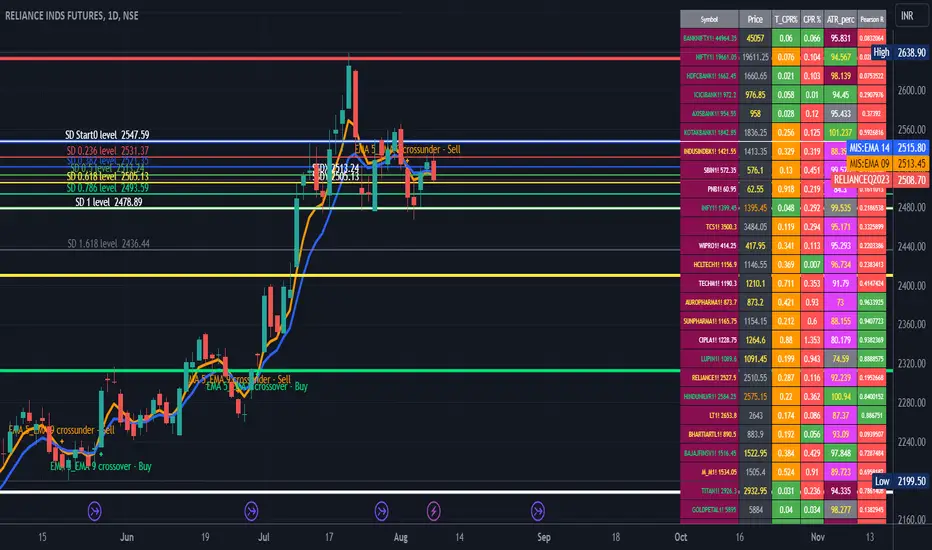Click the NIFTY1! price 19611.25
Screen dimensions: 932x550
point(755,57)
